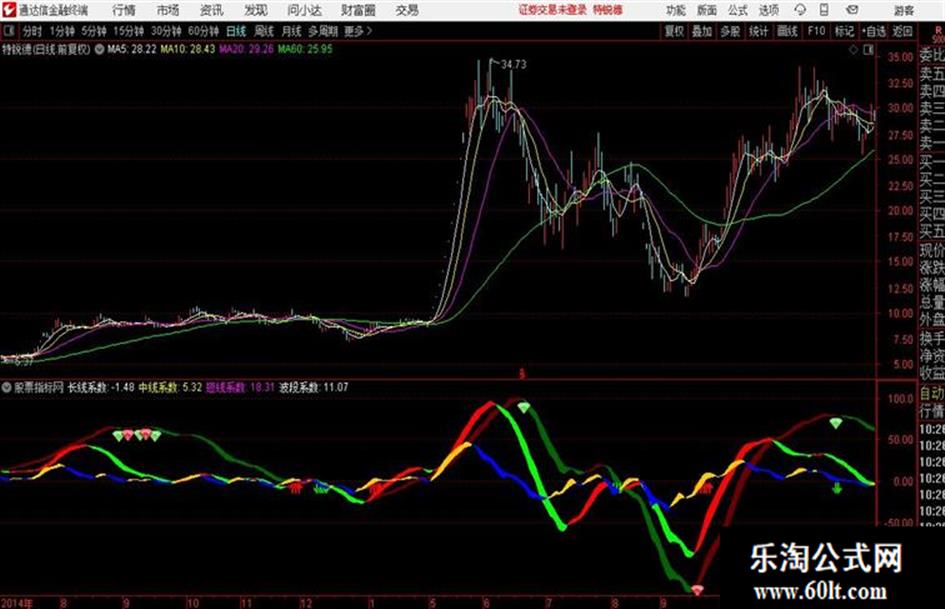Click the 复权 toolbar button
Viewport: 945px width, 609px height.
tap(674, 31)
